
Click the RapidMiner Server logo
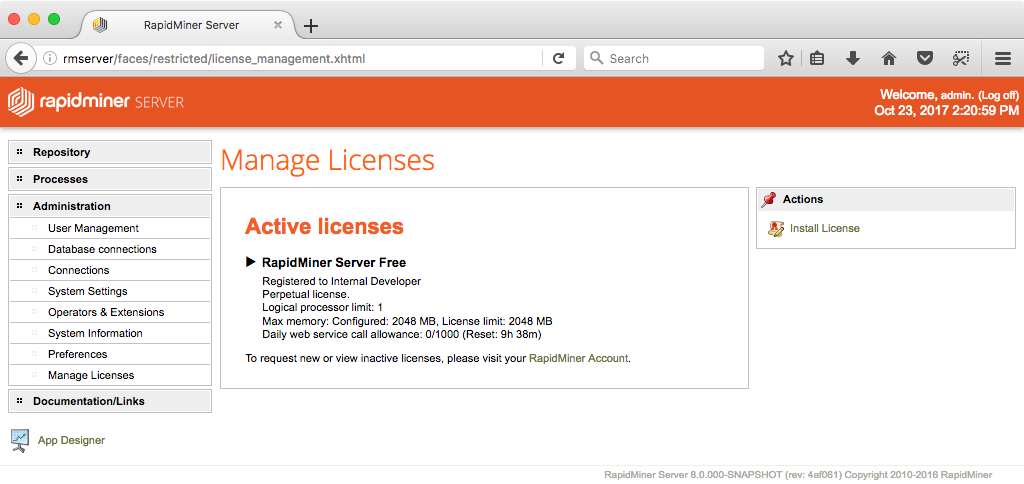(96, 102)
